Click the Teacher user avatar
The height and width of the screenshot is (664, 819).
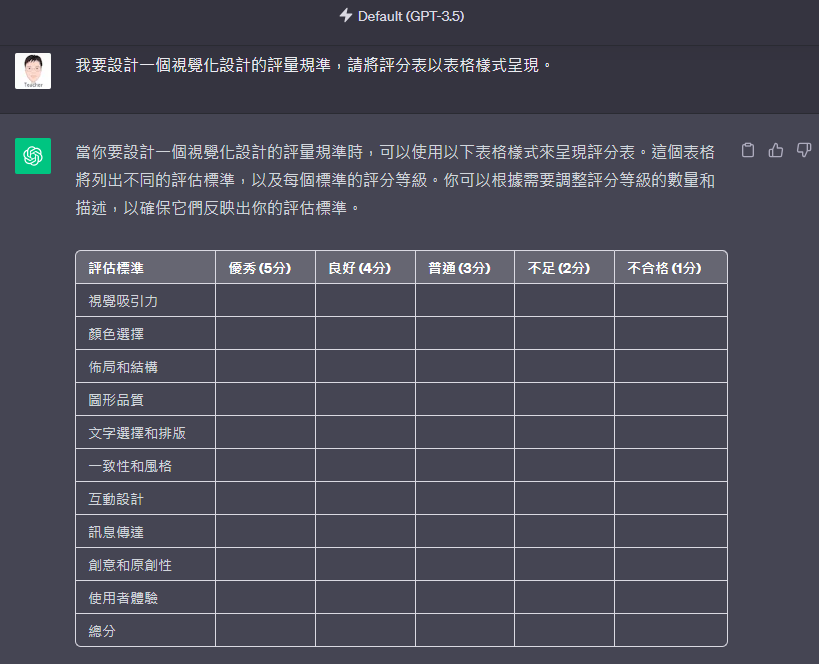coord(33,71)
